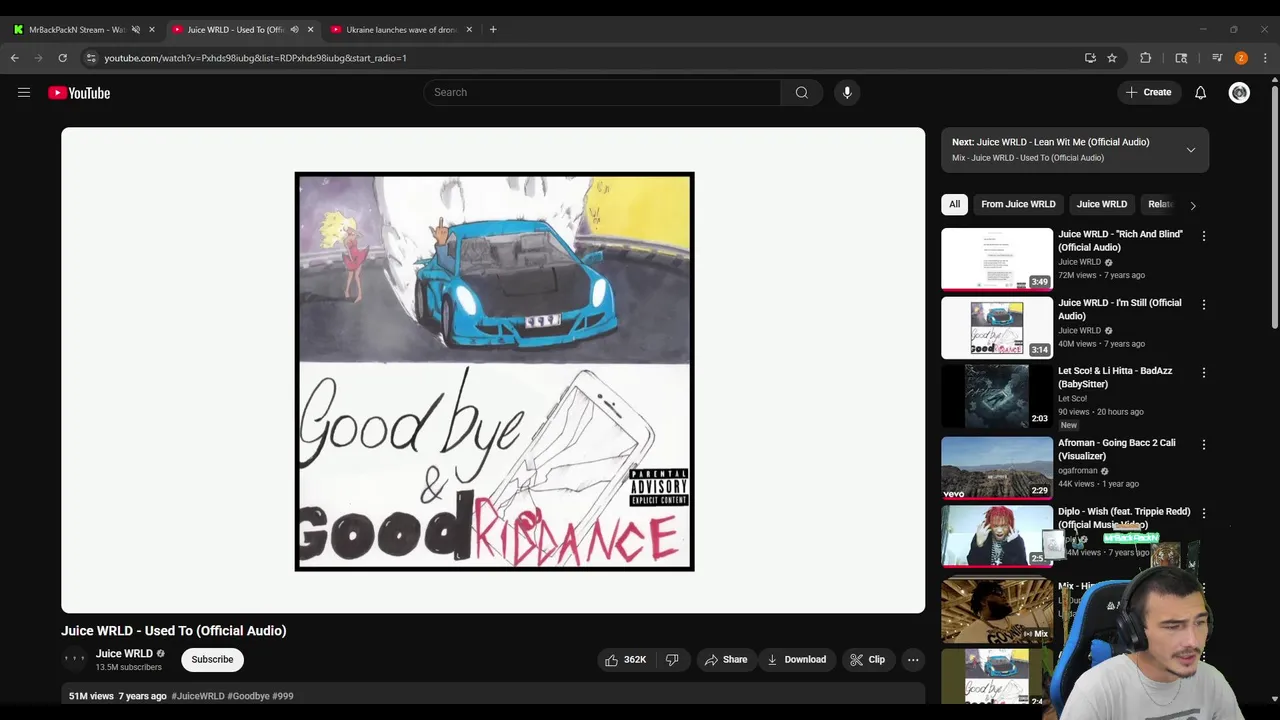Viewport: 1280px width, 720px height.
Task: Go to the YouTube home logo
Action: (79, 93)
